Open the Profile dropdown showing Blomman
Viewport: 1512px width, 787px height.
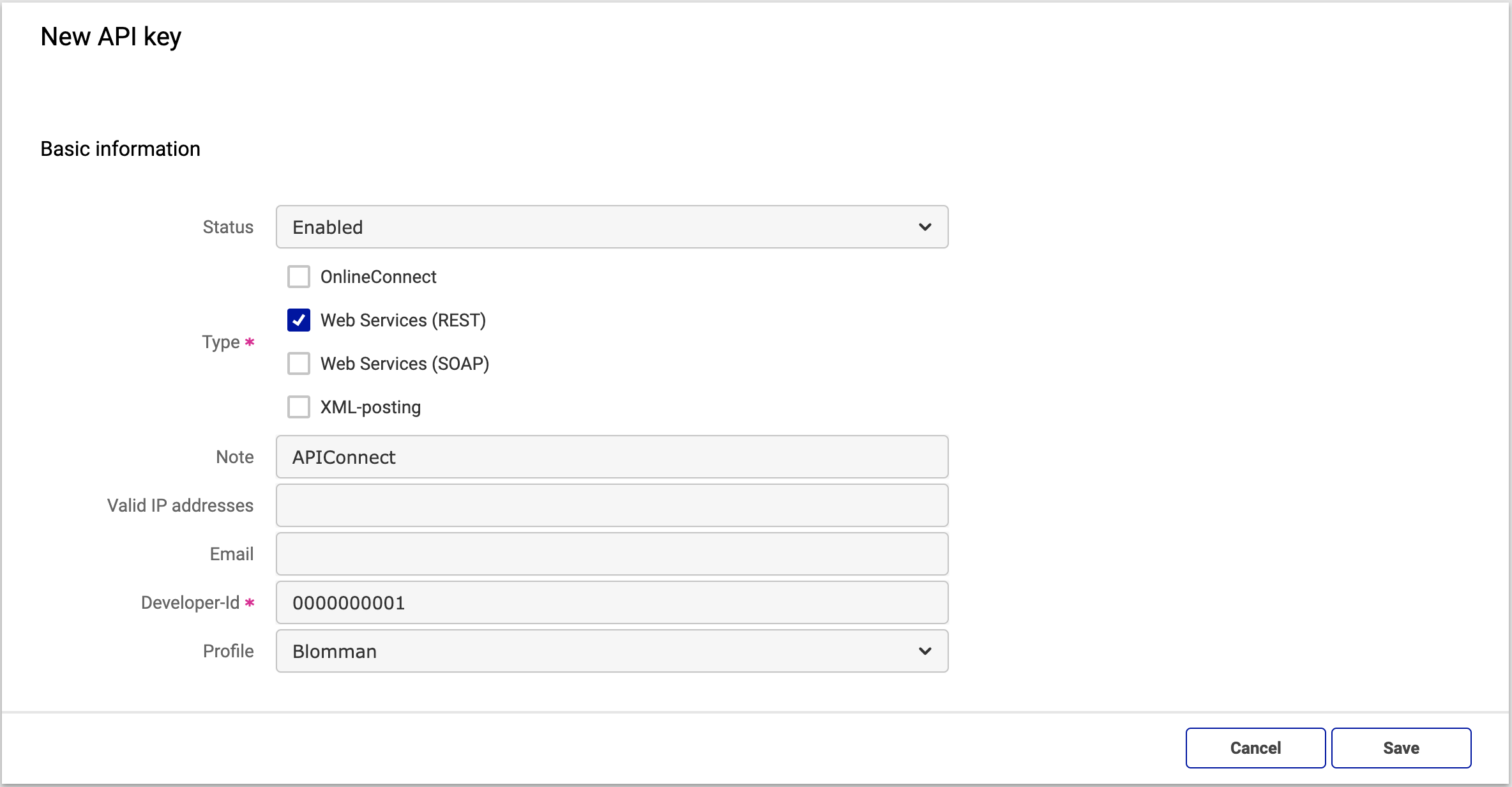[x=612, y=651]
